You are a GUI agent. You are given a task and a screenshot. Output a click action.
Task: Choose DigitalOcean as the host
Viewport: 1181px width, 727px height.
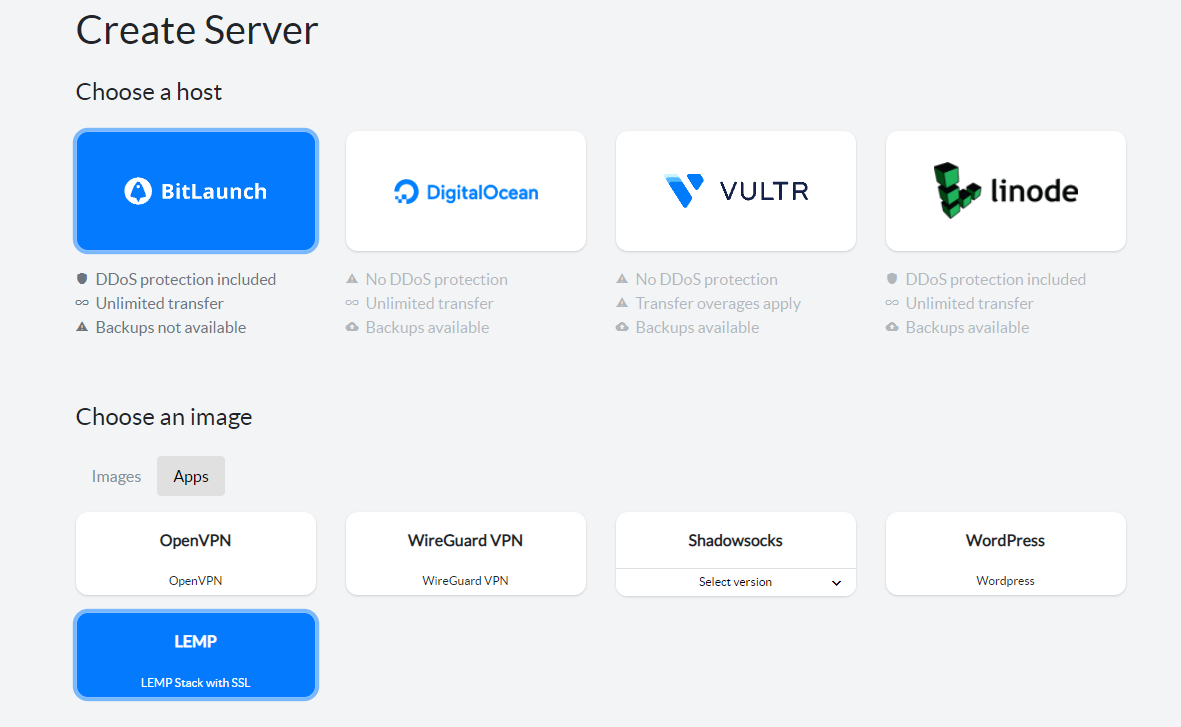pyautogui.click(x=465, y=191)
